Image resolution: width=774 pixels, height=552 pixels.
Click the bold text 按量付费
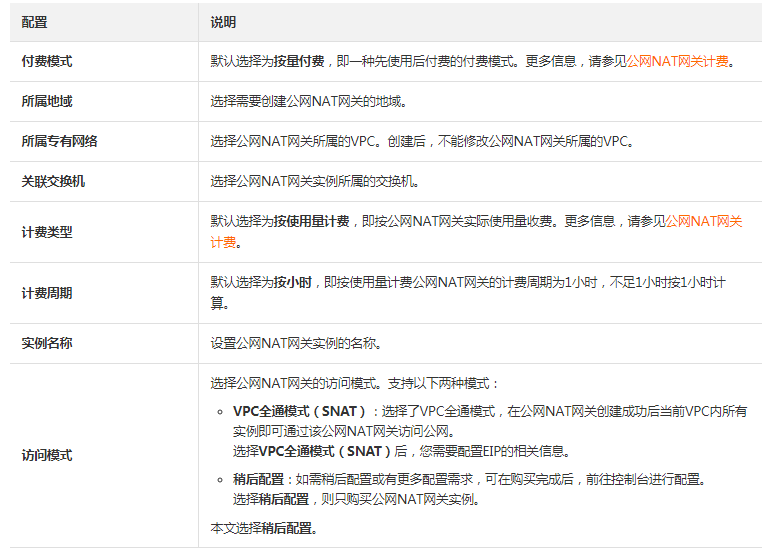[299, 62]
